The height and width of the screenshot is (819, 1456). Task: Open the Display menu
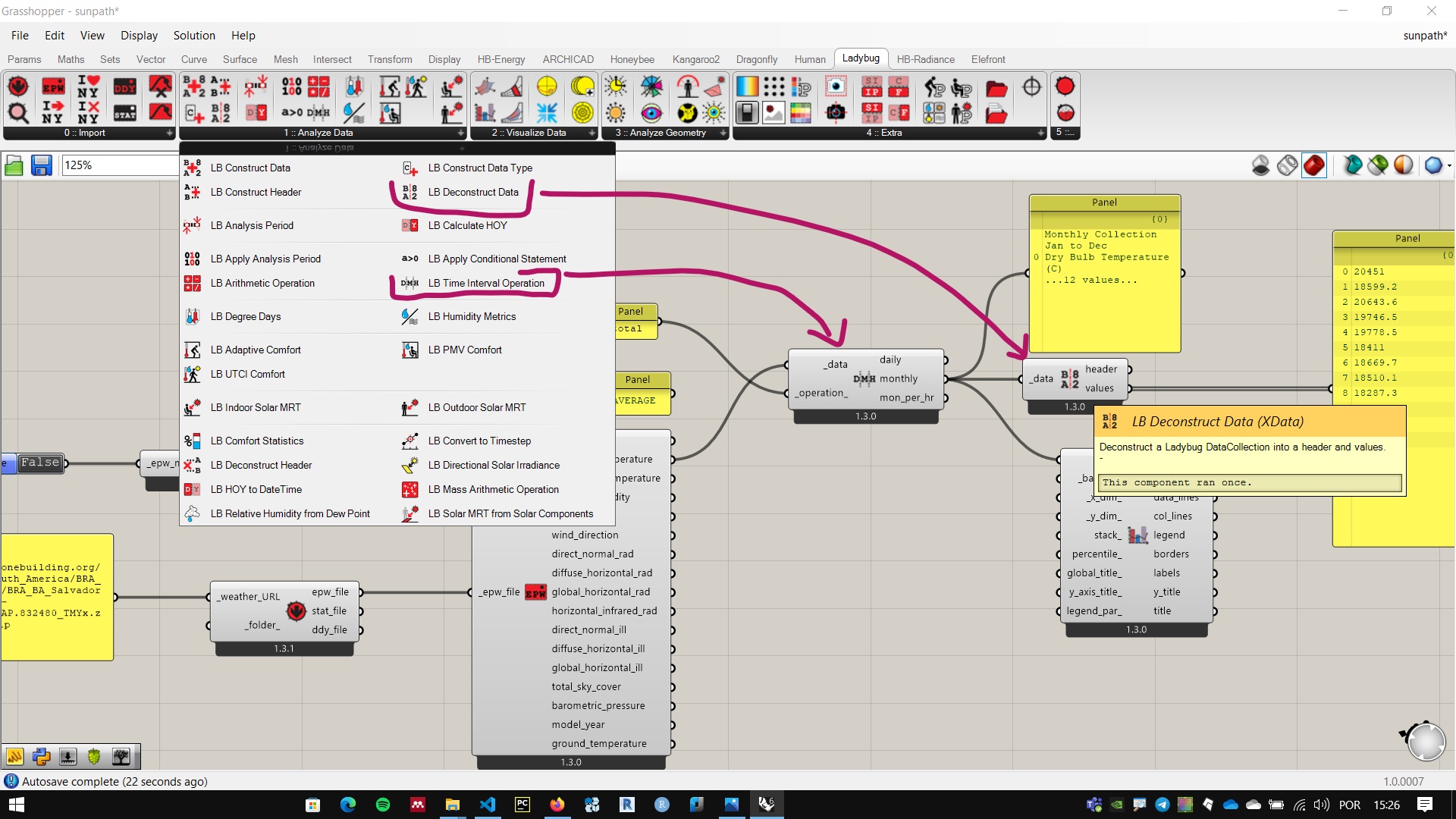(x=139, y=36)
